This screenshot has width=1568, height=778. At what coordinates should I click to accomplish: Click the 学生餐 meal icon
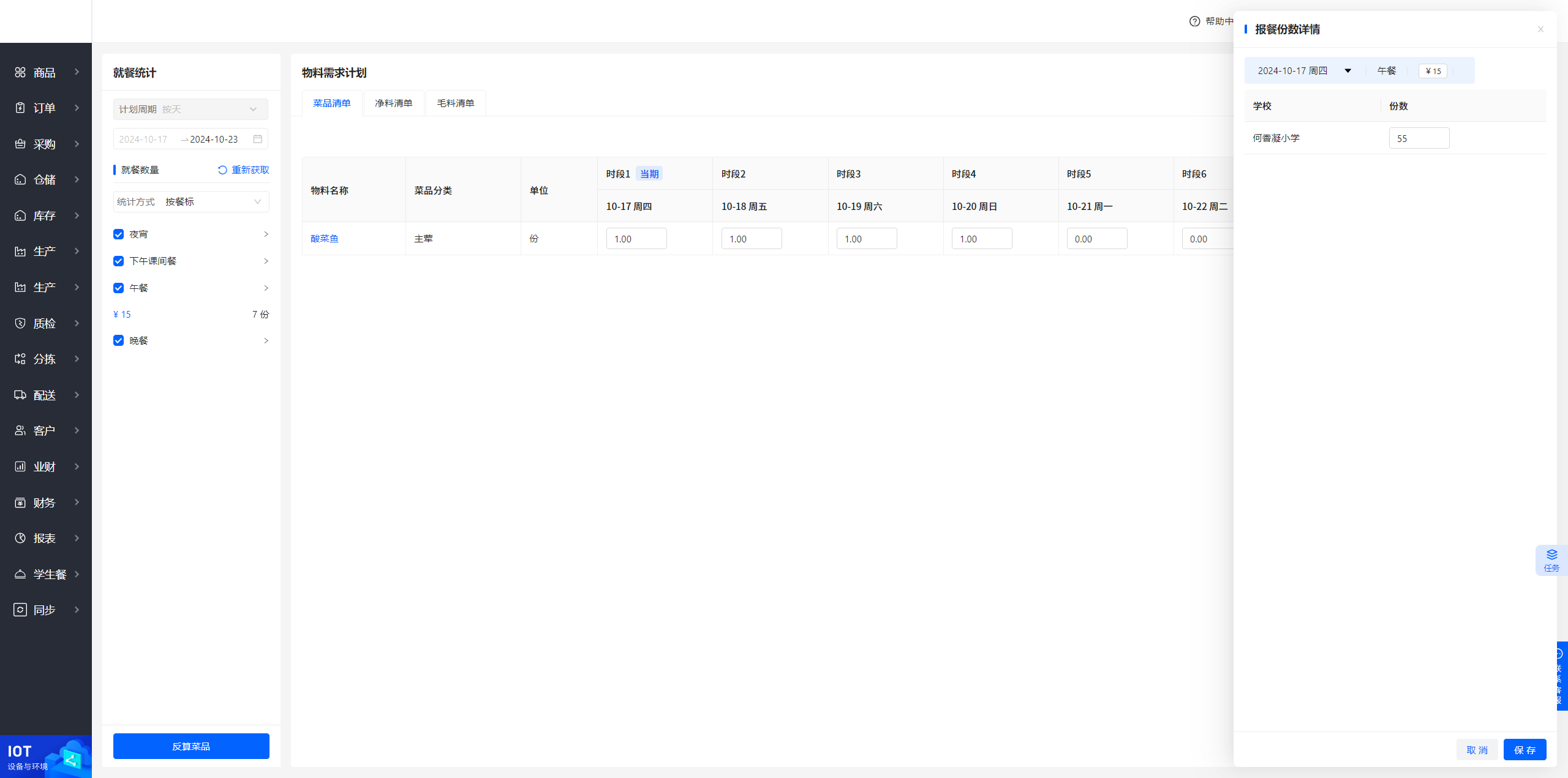[x=20, y=574]
